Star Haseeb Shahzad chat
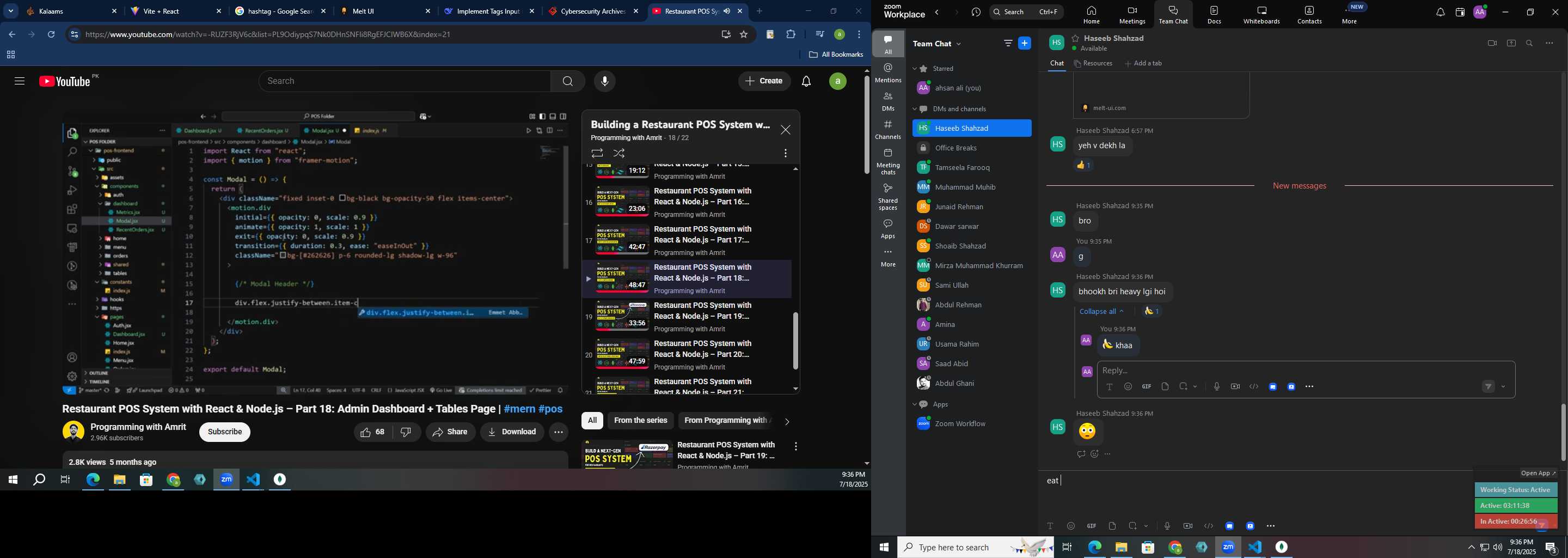The width and height of the screenshot is (1568, 558). click(1076, 38)
